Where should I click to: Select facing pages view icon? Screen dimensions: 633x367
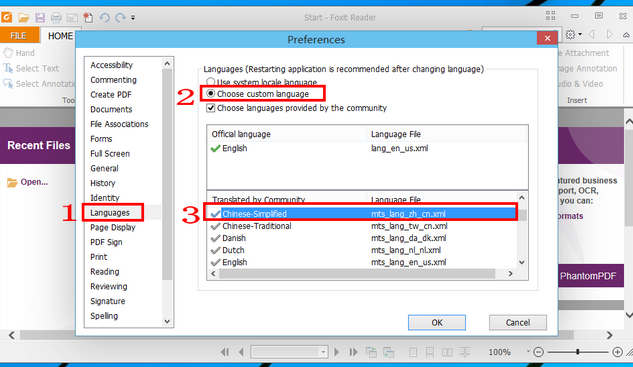click(447, 352)
